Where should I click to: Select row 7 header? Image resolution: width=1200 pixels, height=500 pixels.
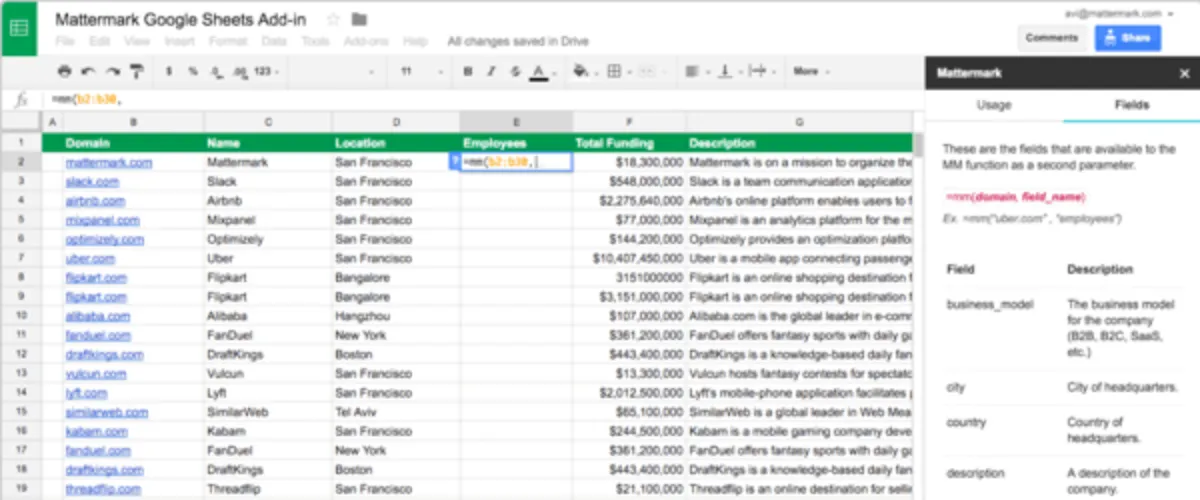click(x=20, y=259)
